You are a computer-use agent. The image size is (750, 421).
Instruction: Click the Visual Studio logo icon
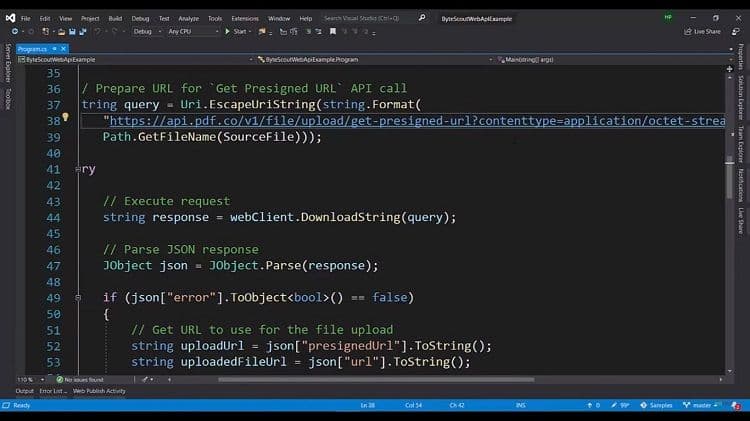[x=10, y=18]
